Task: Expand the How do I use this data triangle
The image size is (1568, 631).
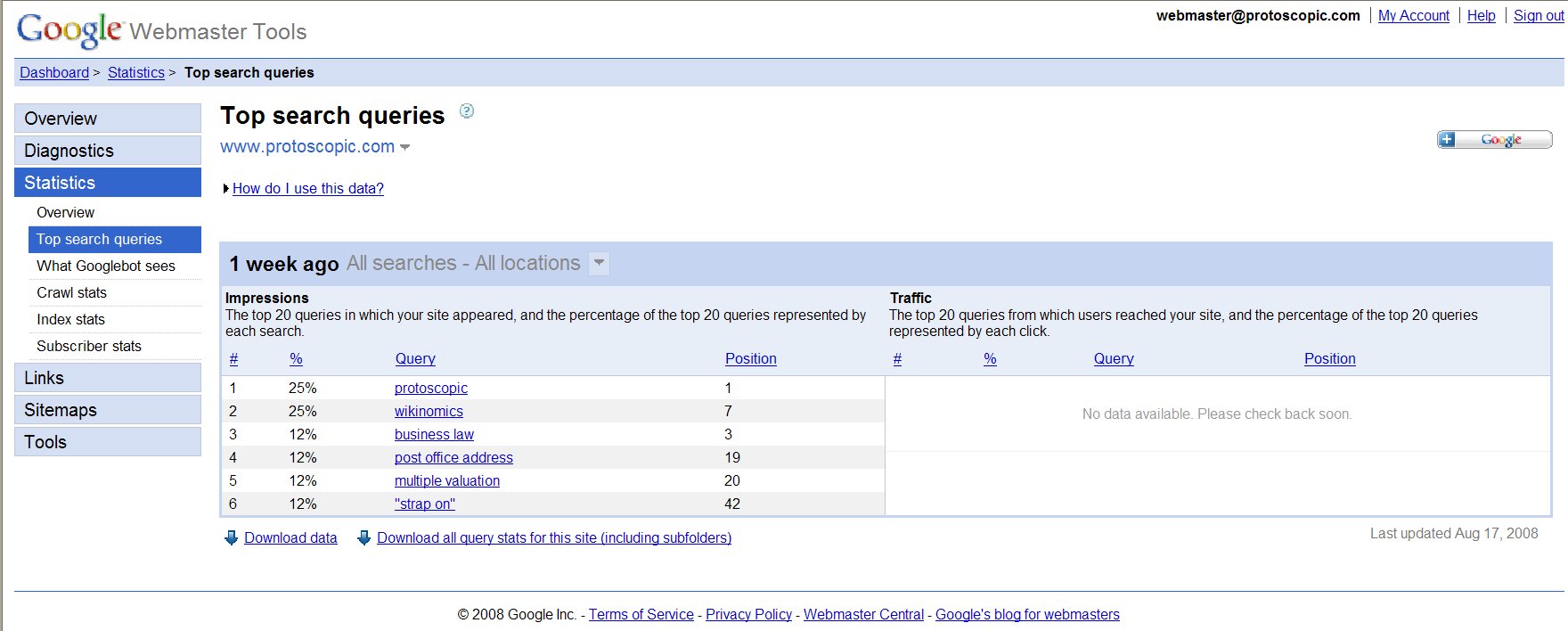Action: (x=226, y=188)
